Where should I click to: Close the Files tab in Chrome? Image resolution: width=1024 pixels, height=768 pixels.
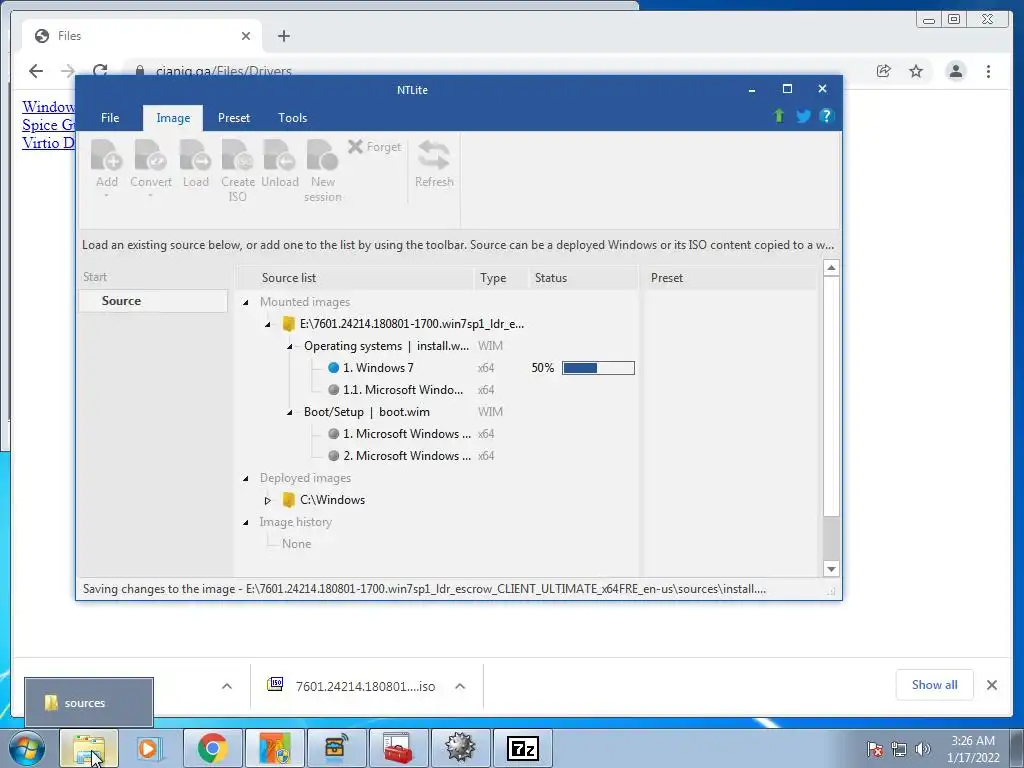coord(246,36)
